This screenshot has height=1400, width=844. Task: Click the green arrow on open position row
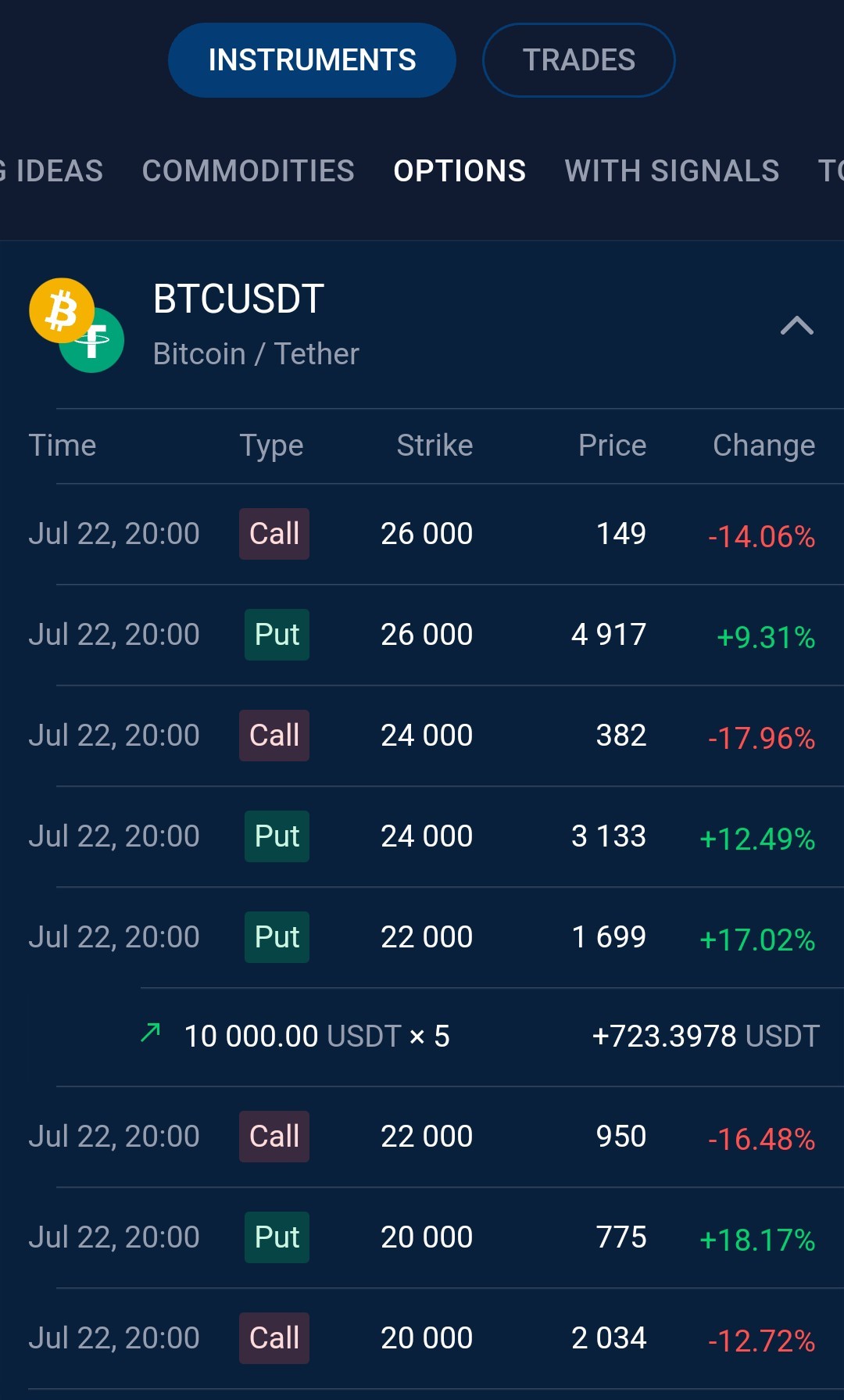click(x=151, y=1033)
